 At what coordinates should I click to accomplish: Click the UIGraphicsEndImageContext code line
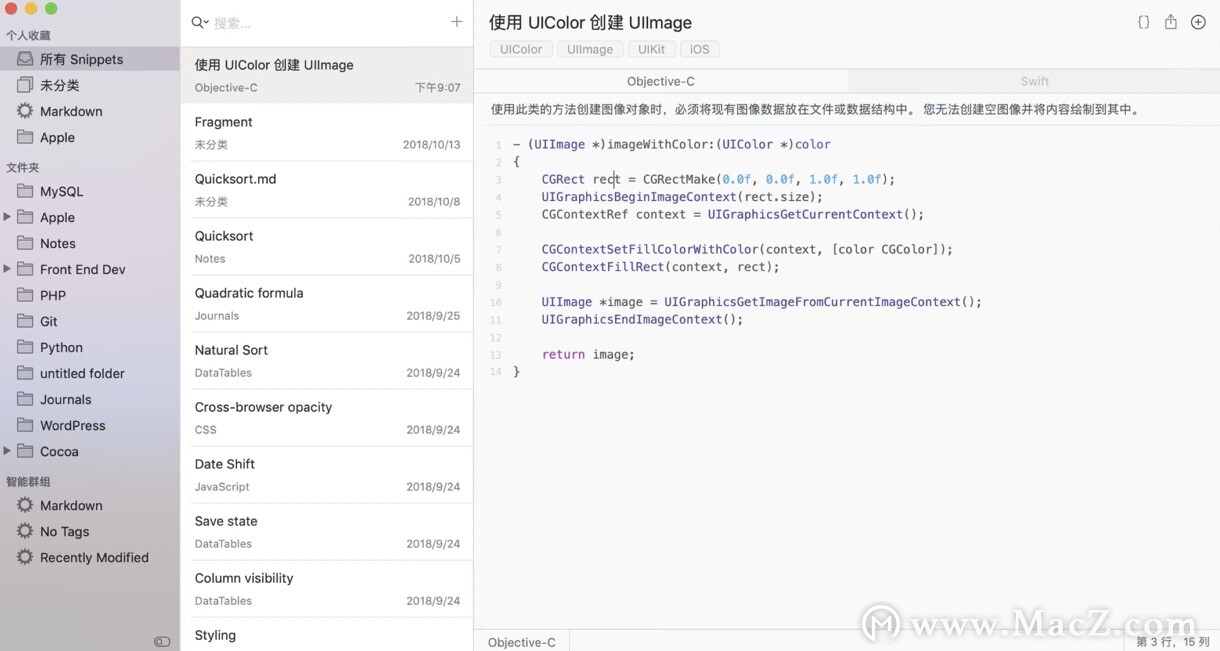tap(643, 319)
